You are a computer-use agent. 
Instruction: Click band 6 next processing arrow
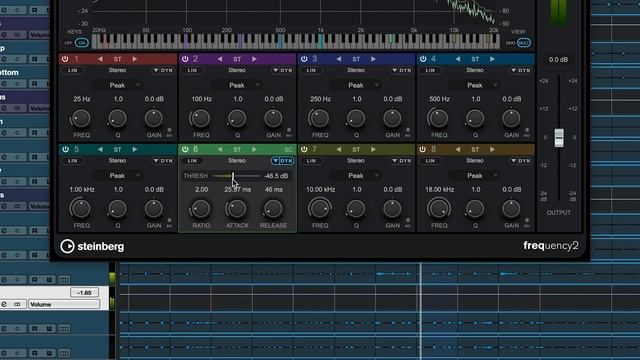click(254, 149)
